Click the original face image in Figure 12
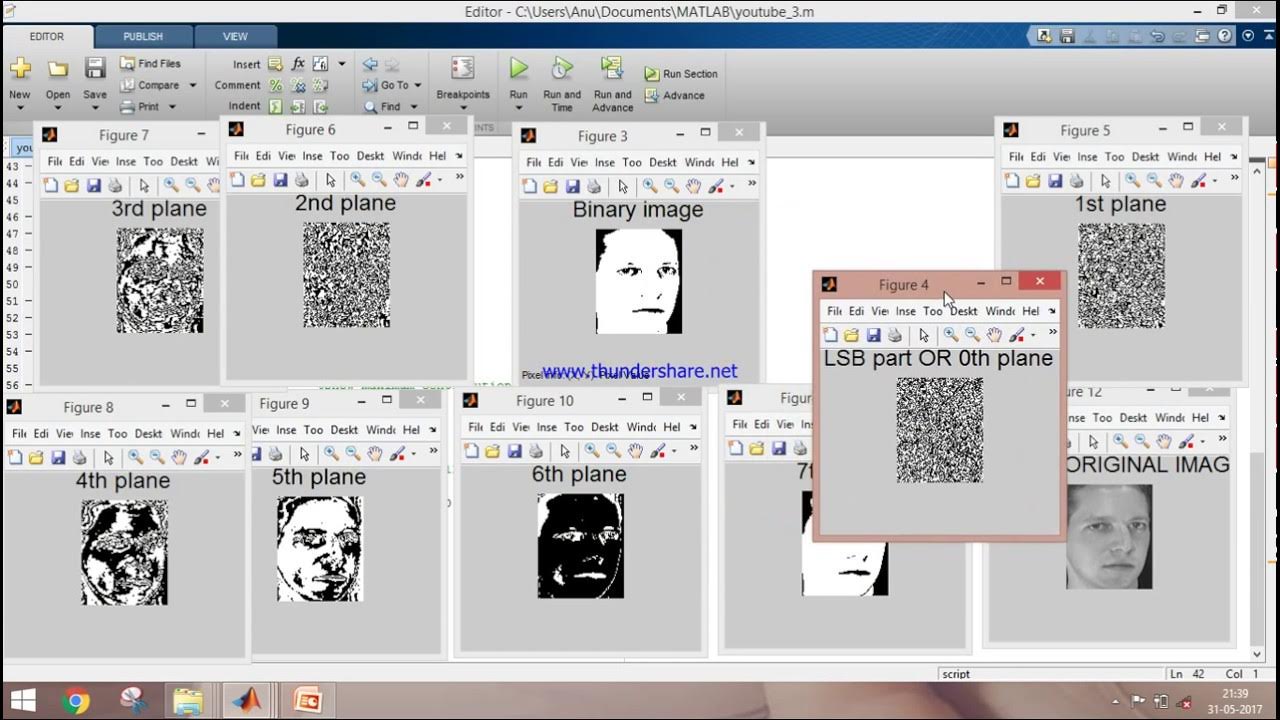Image resolution: width=1280 pixels, height=720 pixels. (x=1109, y=537)
